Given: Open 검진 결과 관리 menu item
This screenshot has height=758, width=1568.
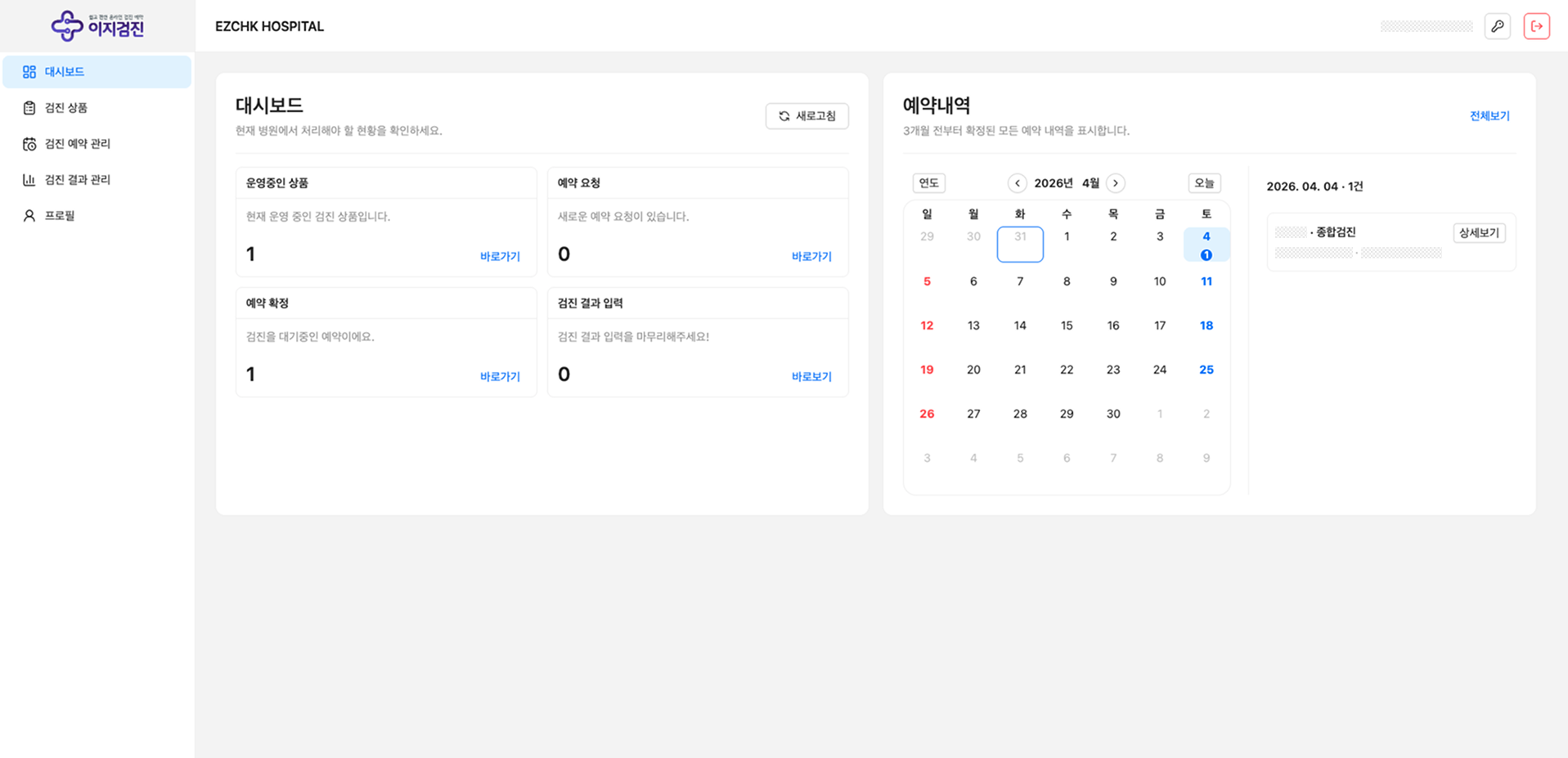Looking at the screenshot, I should (x=78, y=180).
